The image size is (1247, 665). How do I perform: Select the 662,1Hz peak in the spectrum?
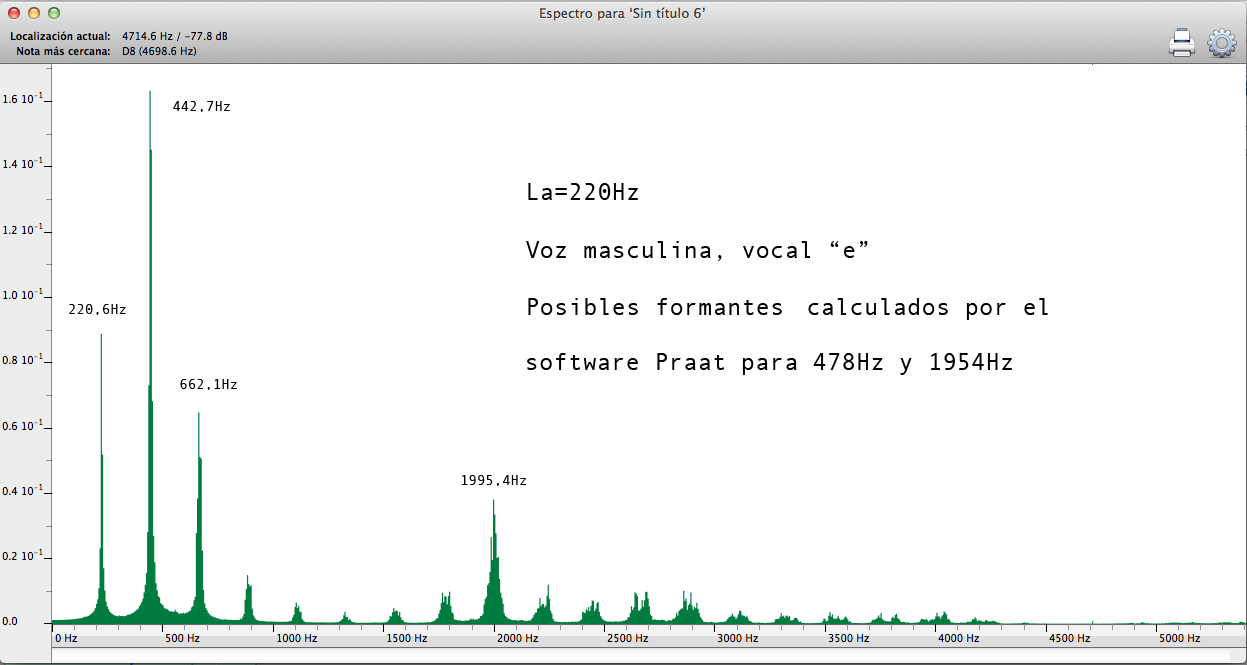click(x=199, y=500)
